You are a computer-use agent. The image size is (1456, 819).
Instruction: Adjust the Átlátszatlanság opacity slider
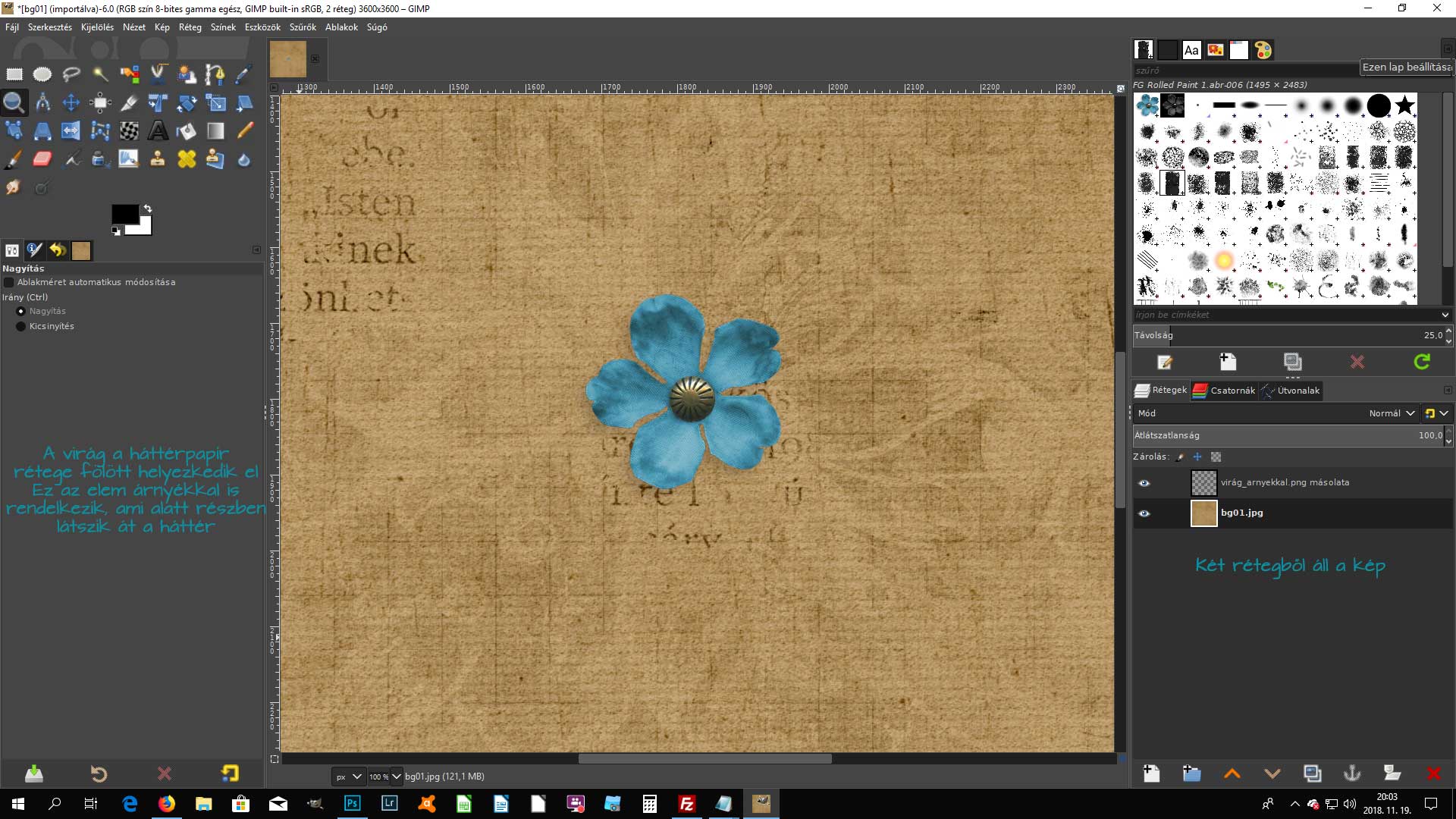coord(1282,435)
